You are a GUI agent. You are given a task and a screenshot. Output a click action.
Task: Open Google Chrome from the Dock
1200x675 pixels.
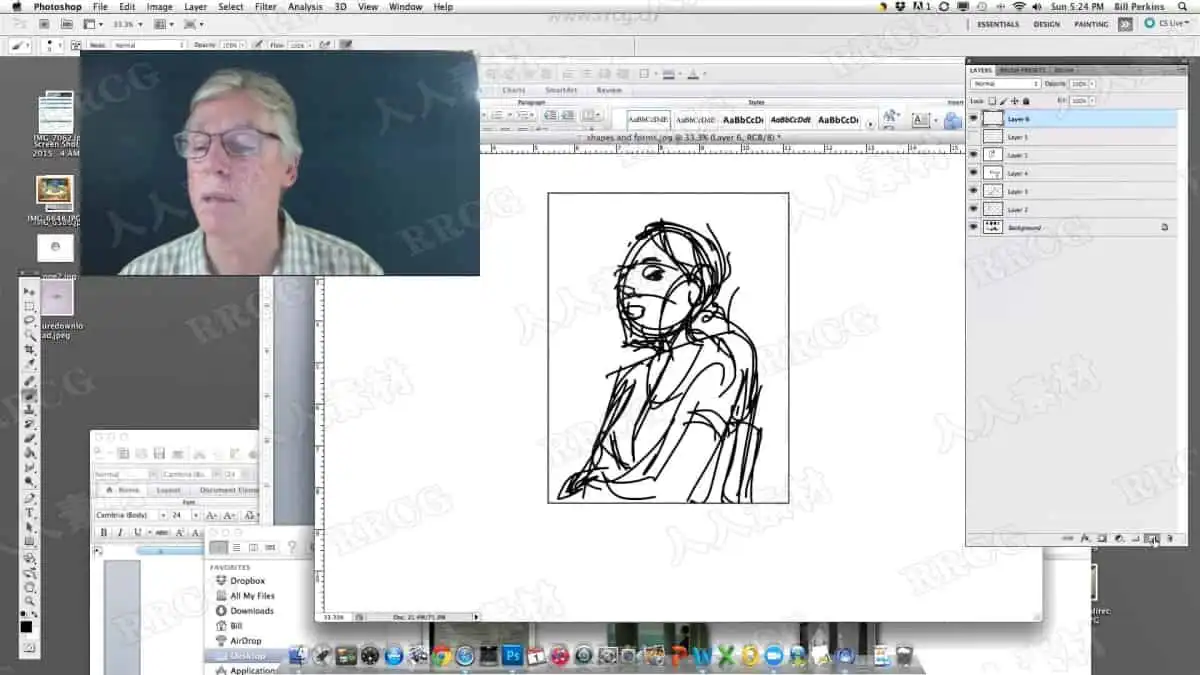(441, 656)
